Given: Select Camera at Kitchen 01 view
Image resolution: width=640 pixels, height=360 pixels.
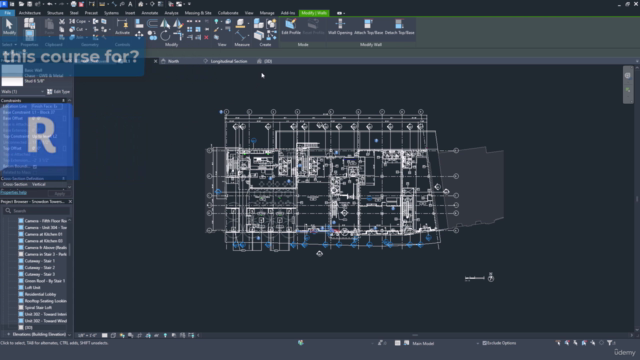Looking at the screenshot, I should coord(43,234).
